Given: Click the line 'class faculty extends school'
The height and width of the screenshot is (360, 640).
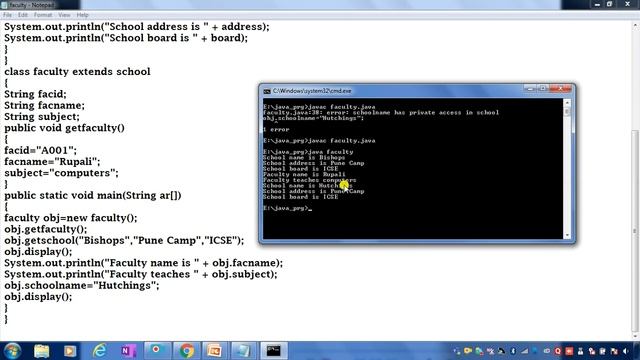Looking at the screenshot, I should (x=77, y=72).
